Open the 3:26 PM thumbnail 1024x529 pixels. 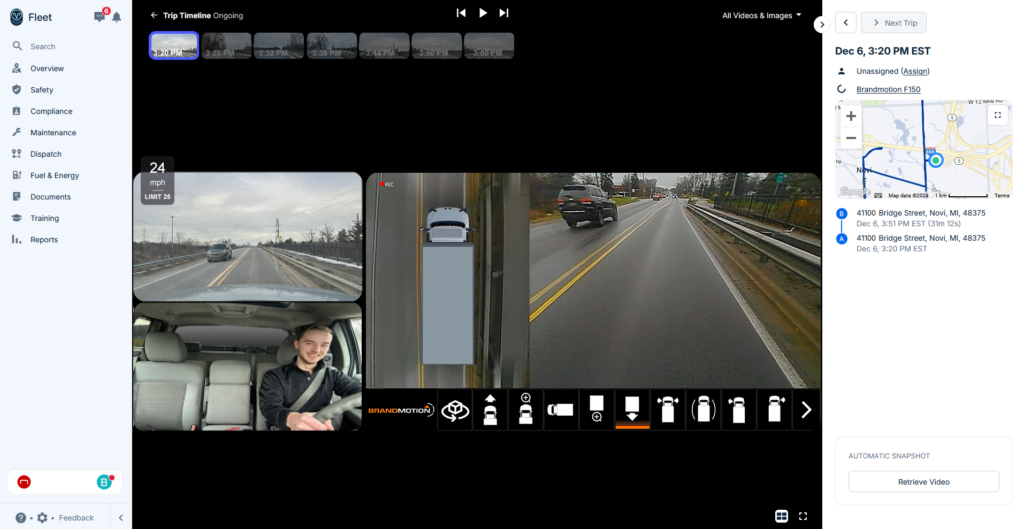pyautogui.click(x=227, y=46)
